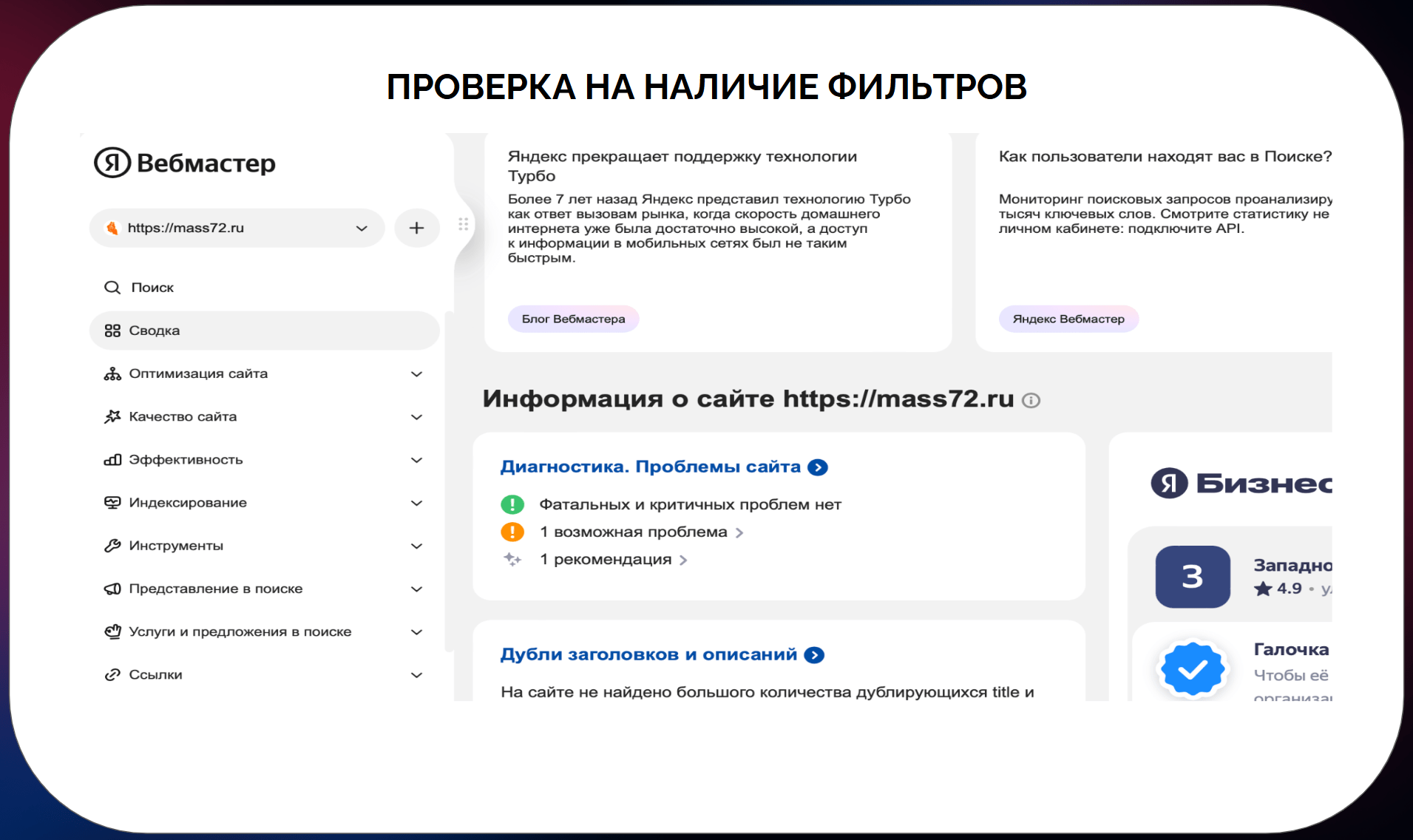Open the 1 рекомендация link
Screen dimensions: 1413x840
tap(612, 560)
